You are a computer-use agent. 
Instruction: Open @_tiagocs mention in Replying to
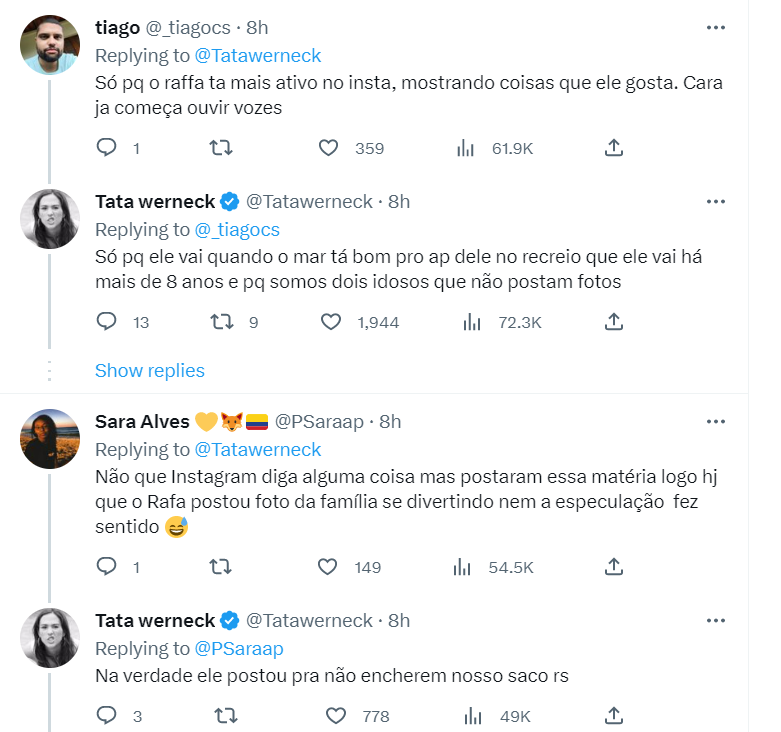237,230
